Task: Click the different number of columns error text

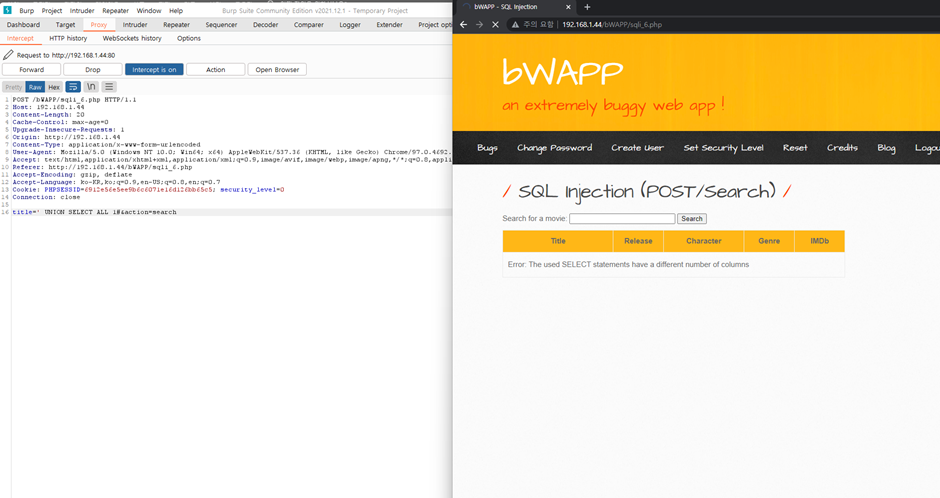Action: point(628,264)
